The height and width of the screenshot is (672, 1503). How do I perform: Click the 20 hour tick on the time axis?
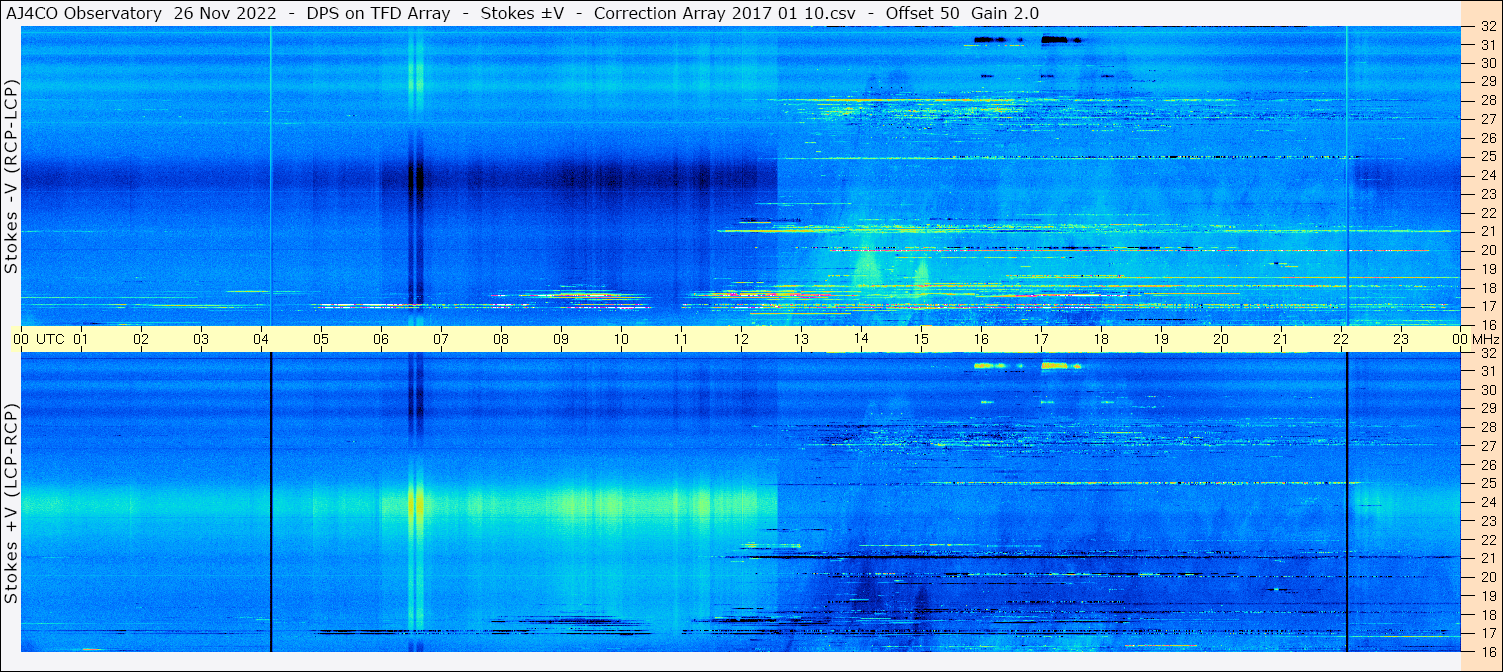click(1221, 339)
